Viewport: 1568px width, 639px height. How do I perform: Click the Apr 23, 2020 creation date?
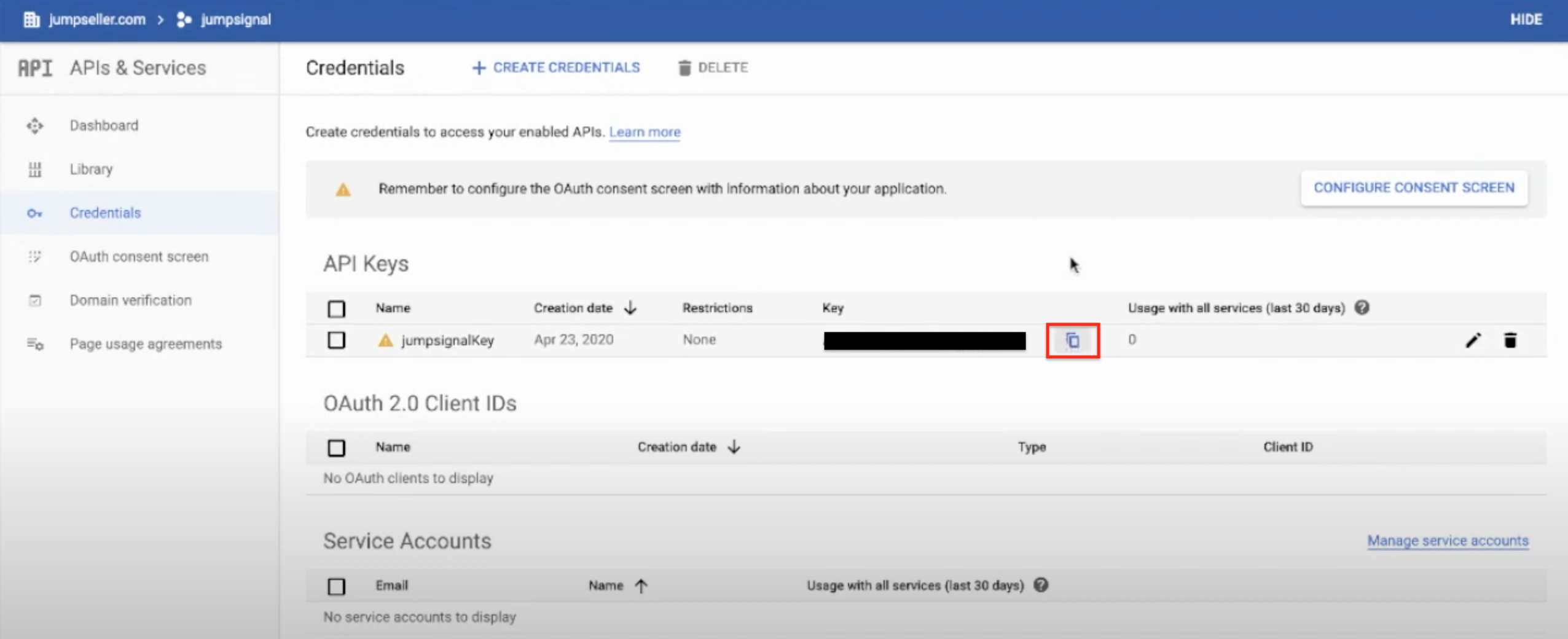pos(573,340)
